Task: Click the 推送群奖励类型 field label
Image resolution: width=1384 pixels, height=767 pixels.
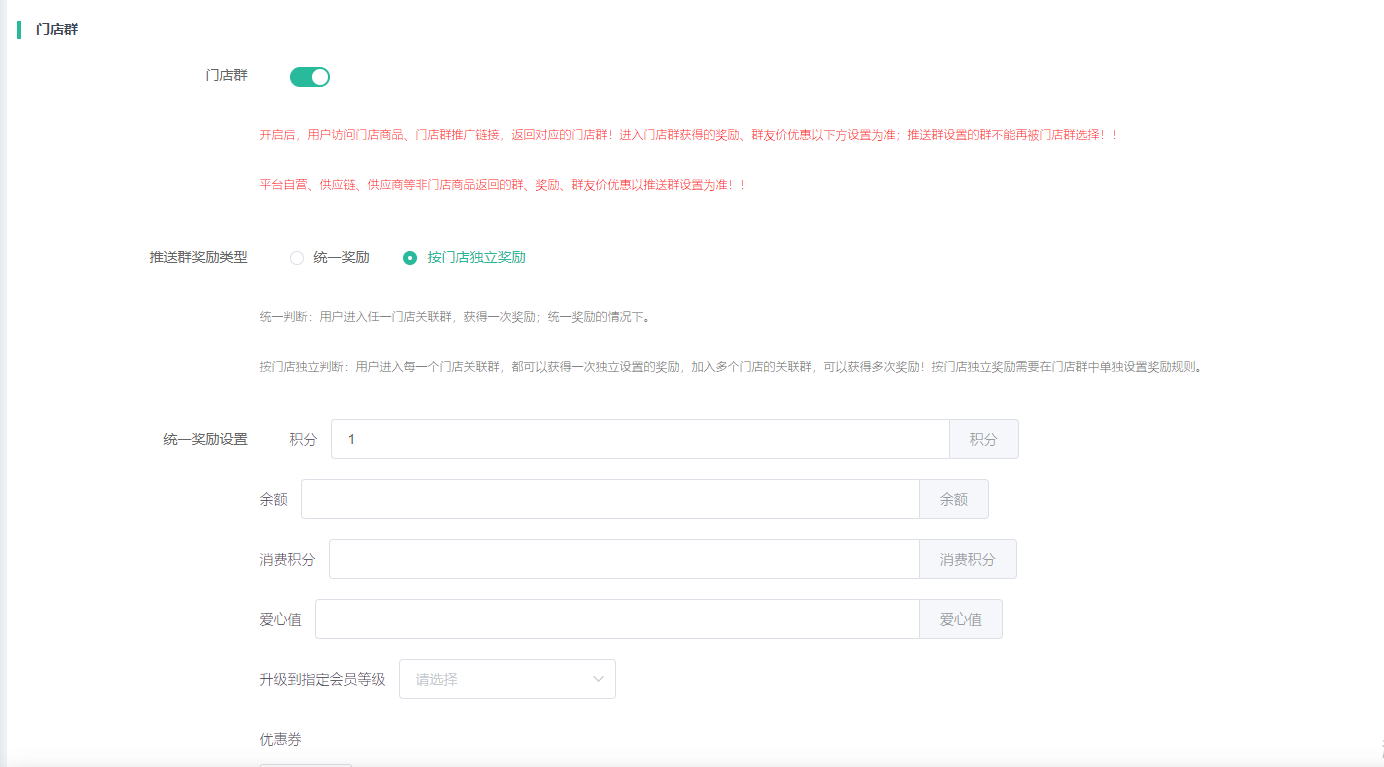Action: [x=198, y=257]
